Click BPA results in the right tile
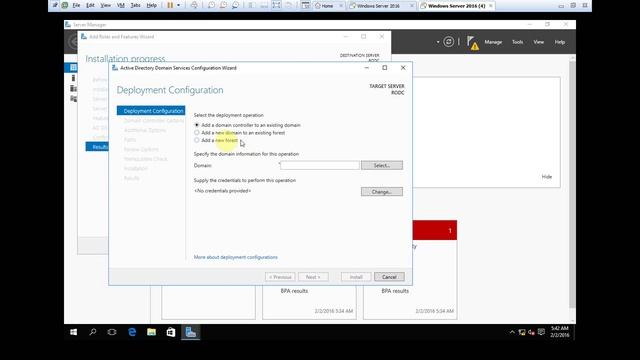The width and height of the screenshot is (640, 360). (x=395, y=291)
